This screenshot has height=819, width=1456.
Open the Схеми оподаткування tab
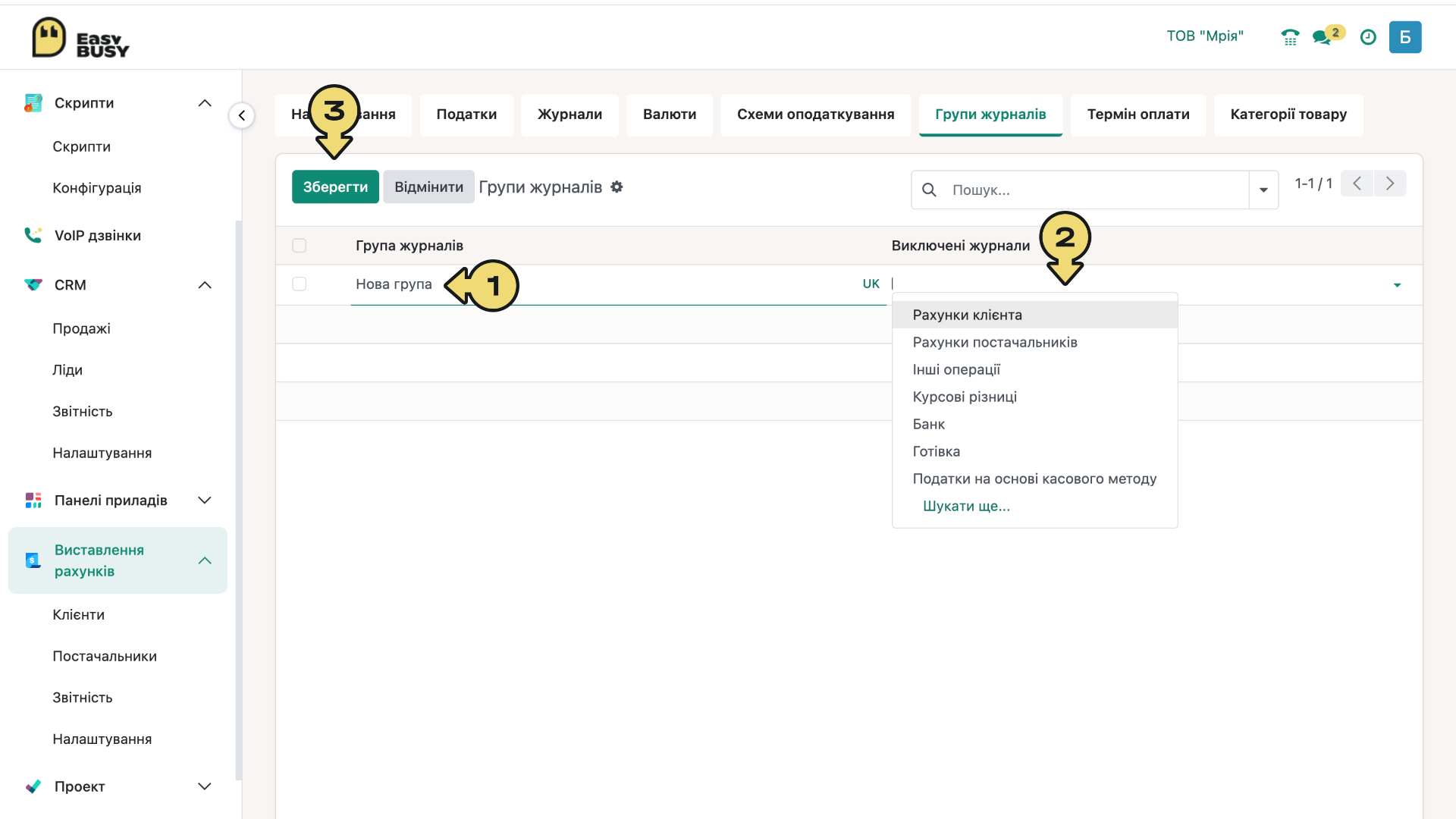pos(815,115)
